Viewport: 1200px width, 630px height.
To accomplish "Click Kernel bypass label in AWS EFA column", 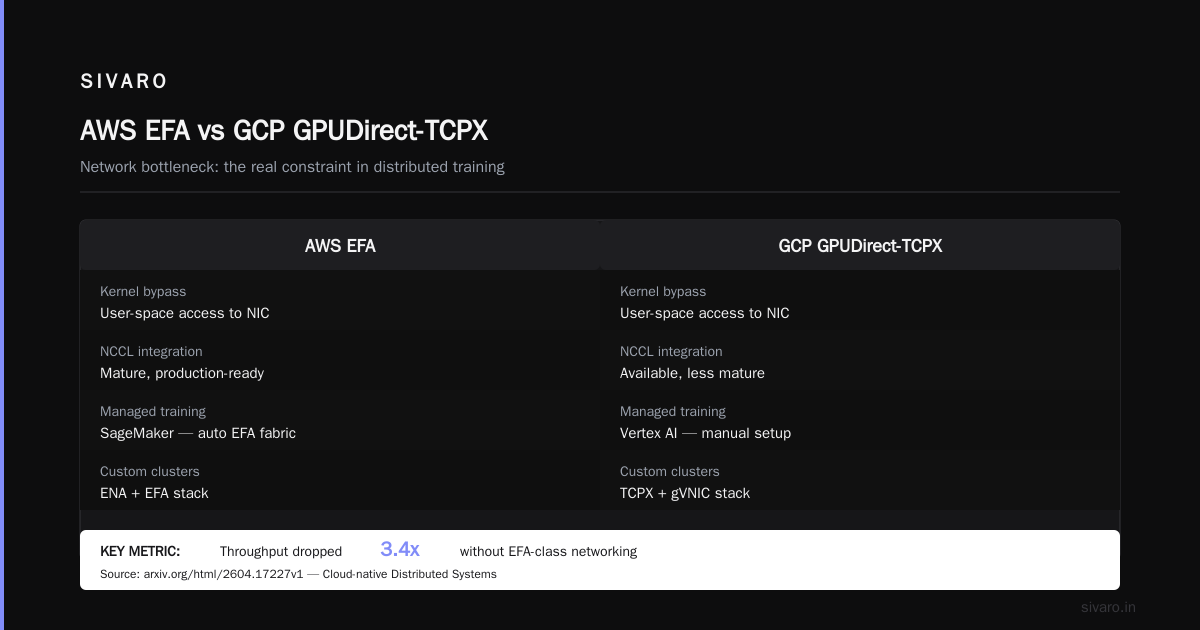I will point(143,291).
